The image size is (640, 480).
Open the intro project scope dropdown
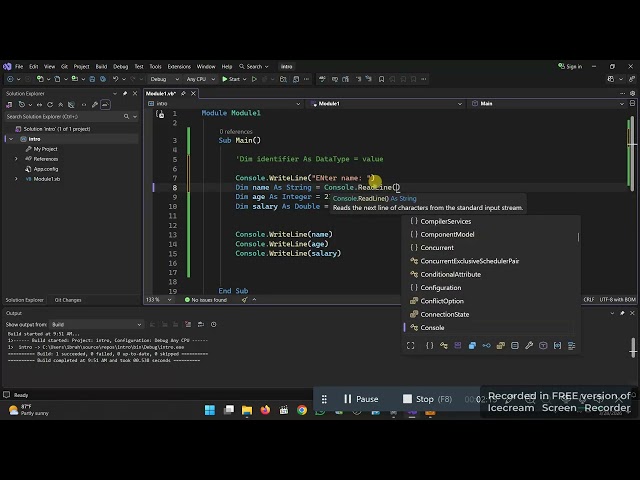pos(224,104)
